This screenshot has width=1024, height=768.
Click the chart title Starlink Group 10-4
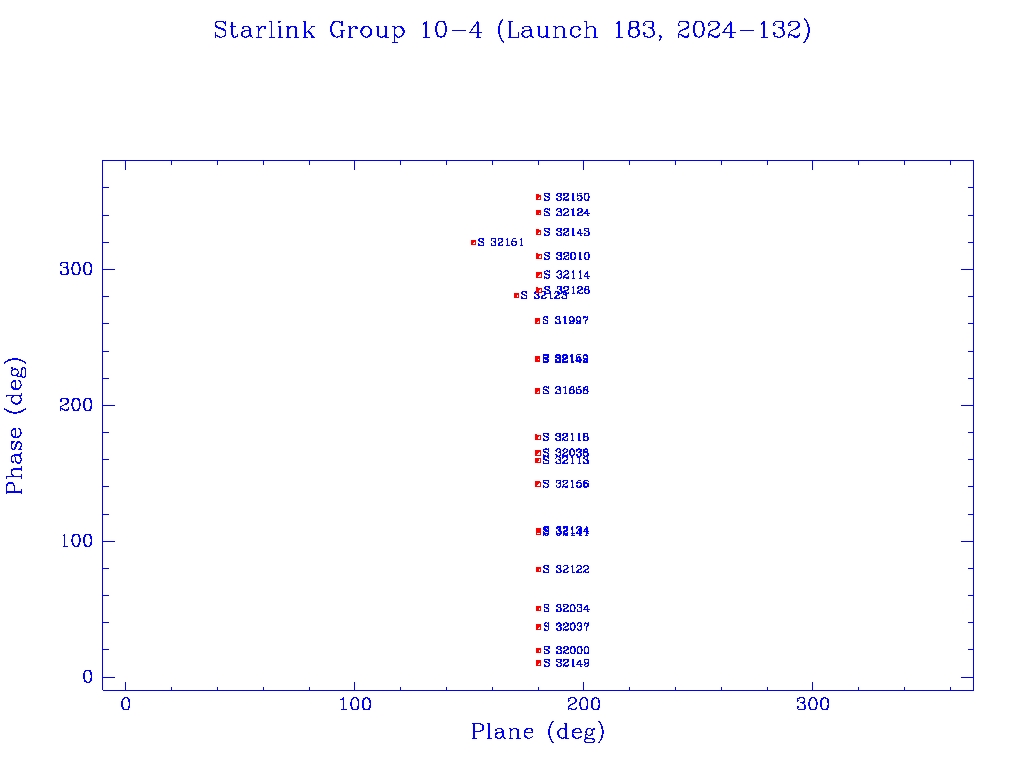coord(512,30)
